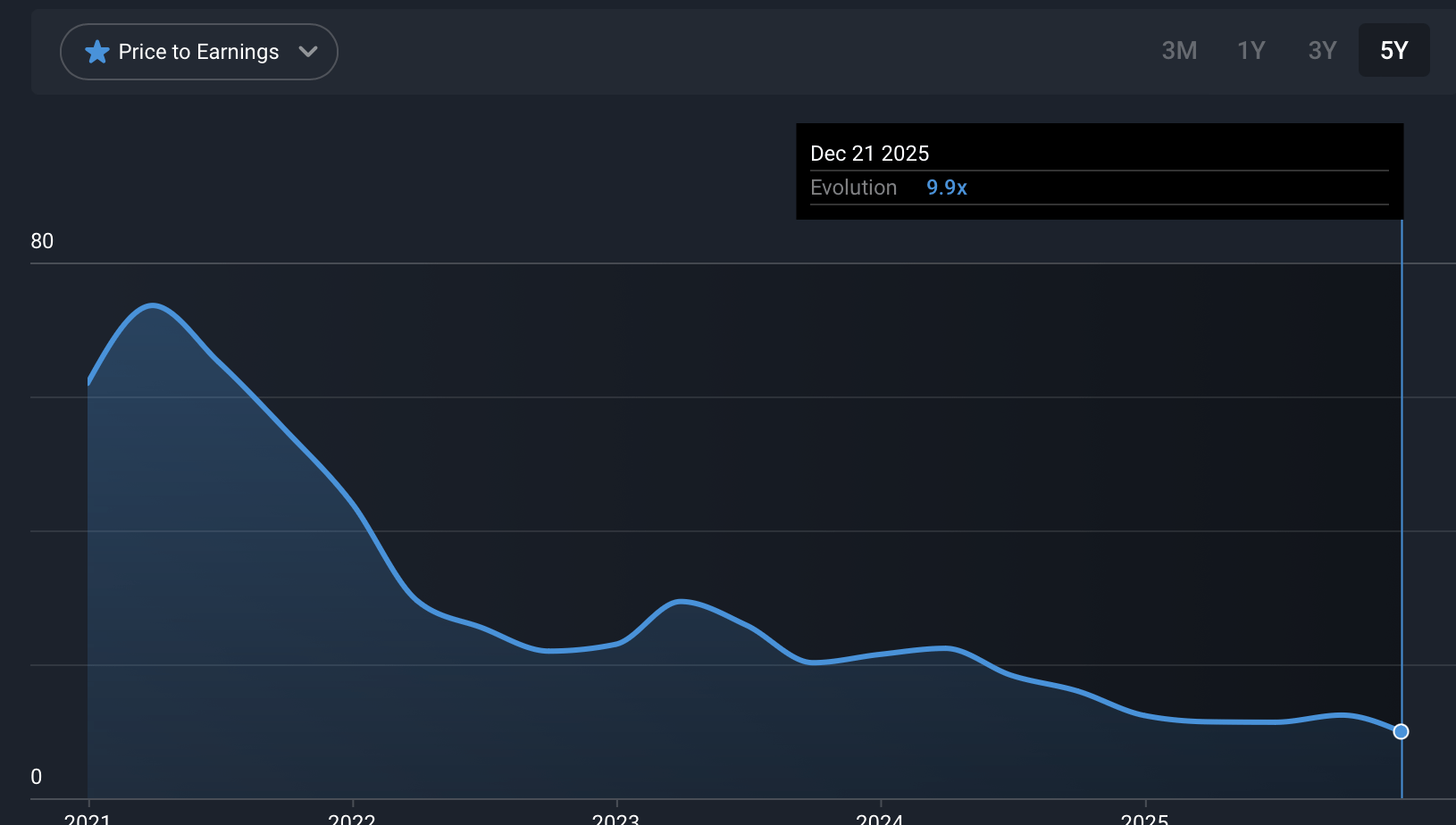Click the blue star icon
The width and height of the screenshot is (1456, 825).
96,52
